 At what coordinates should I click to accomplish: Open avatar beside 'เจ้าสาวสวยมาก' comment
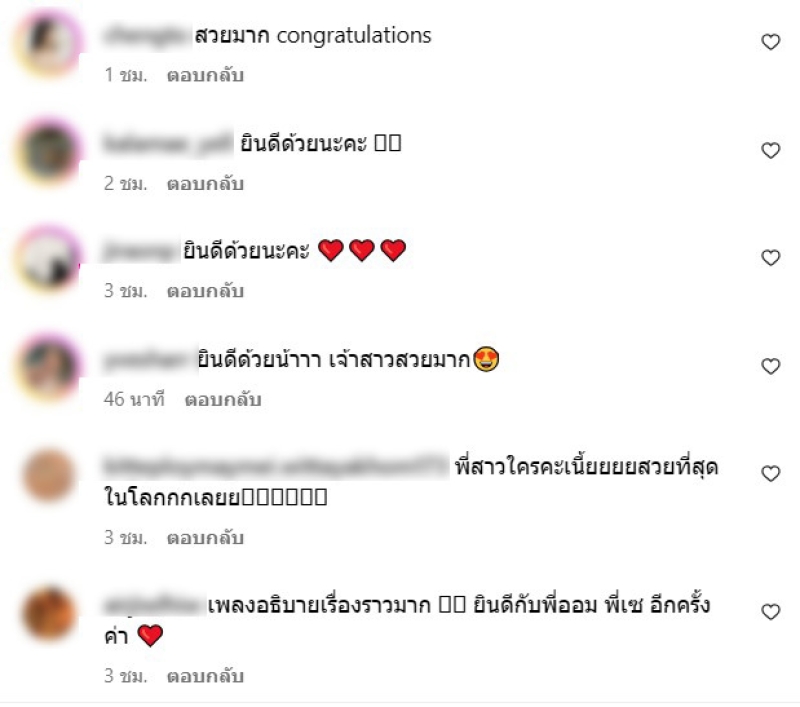click(x=49, y=367)
